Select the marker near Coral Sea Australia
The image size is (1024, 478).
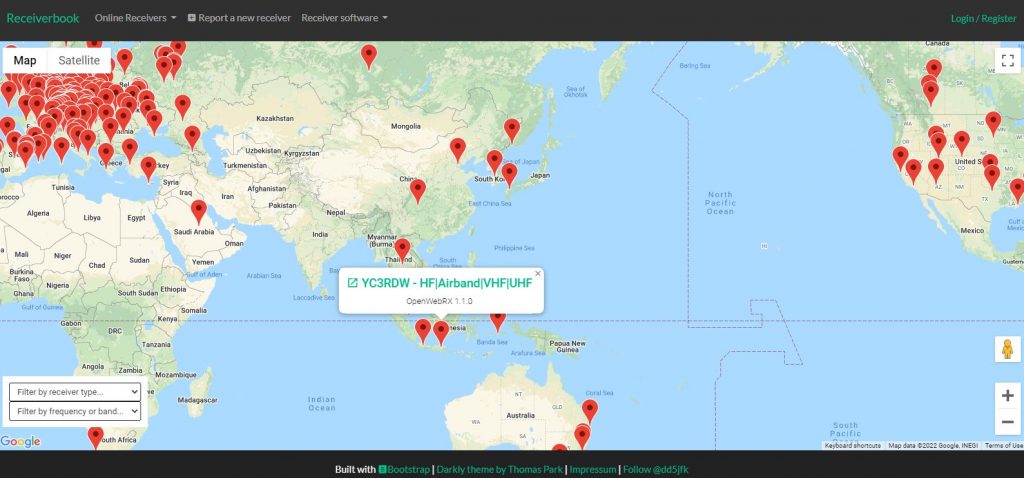click(590, 411)
